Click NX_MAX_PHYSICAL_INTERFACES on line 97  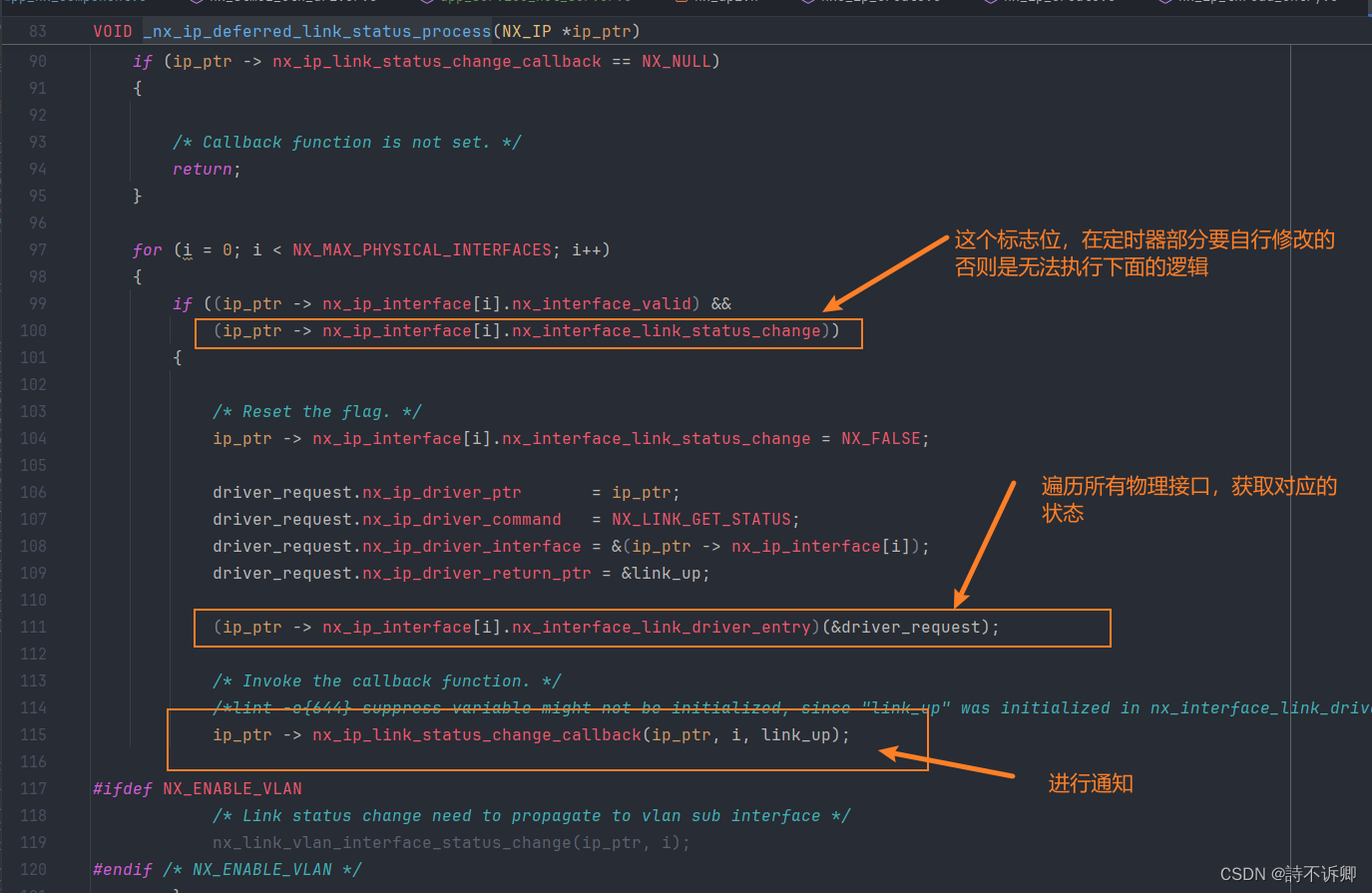(422, 249)
